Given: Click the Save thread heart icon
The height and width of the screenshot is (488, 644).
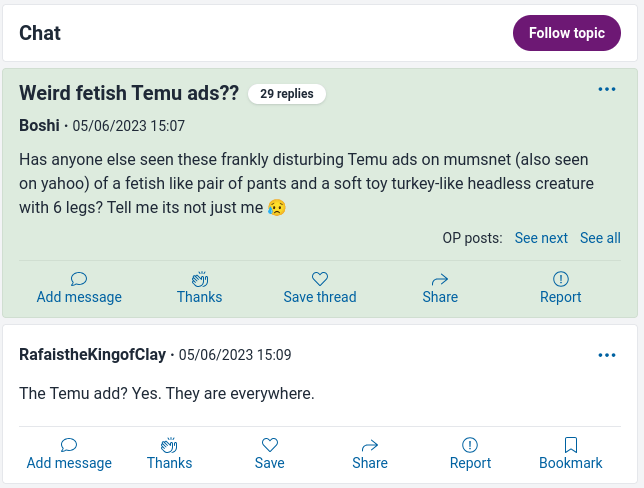Looking at the screenshot, I should pos(319,279).
